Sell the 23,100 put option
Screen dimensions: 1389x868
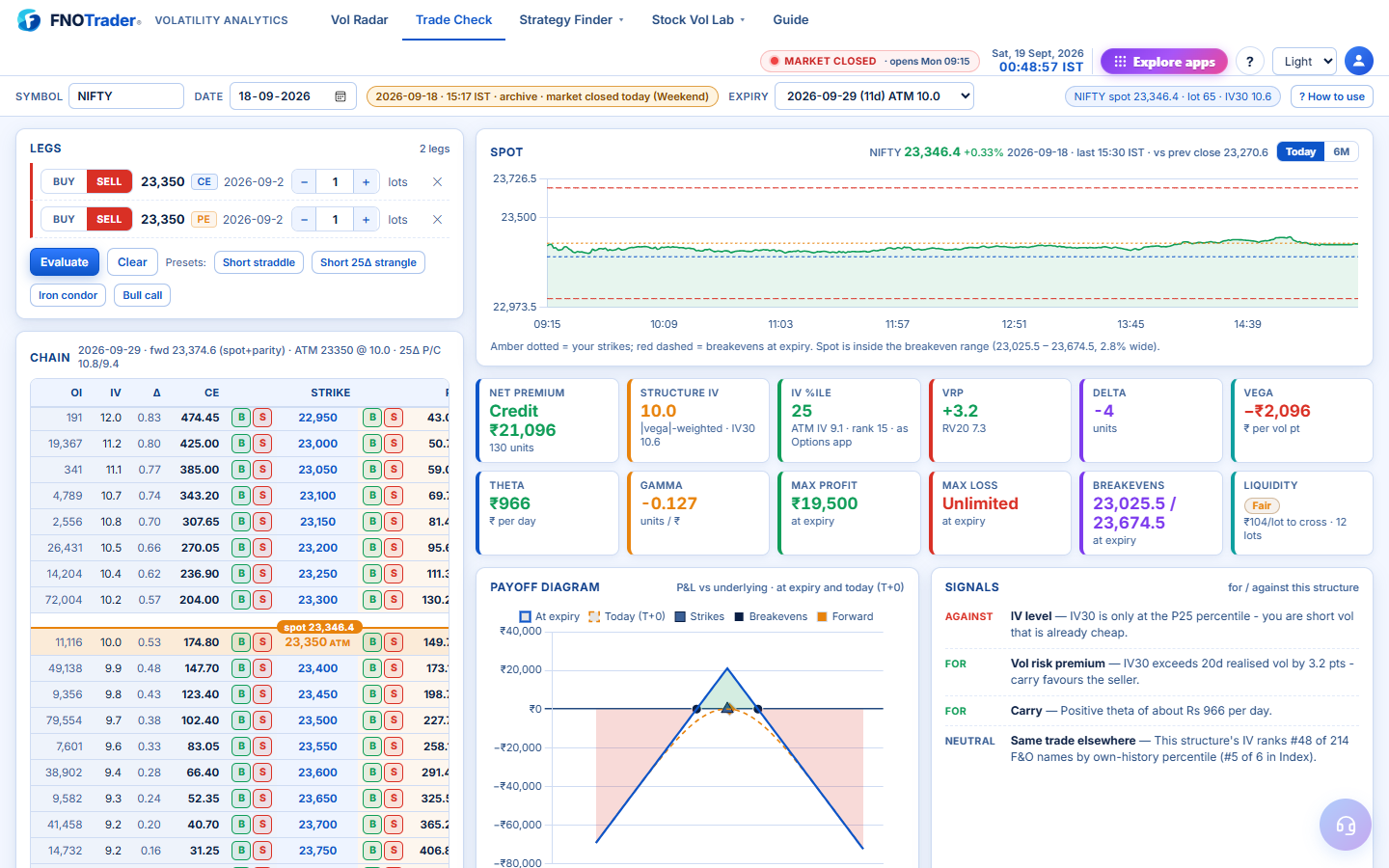pos(394,496)
